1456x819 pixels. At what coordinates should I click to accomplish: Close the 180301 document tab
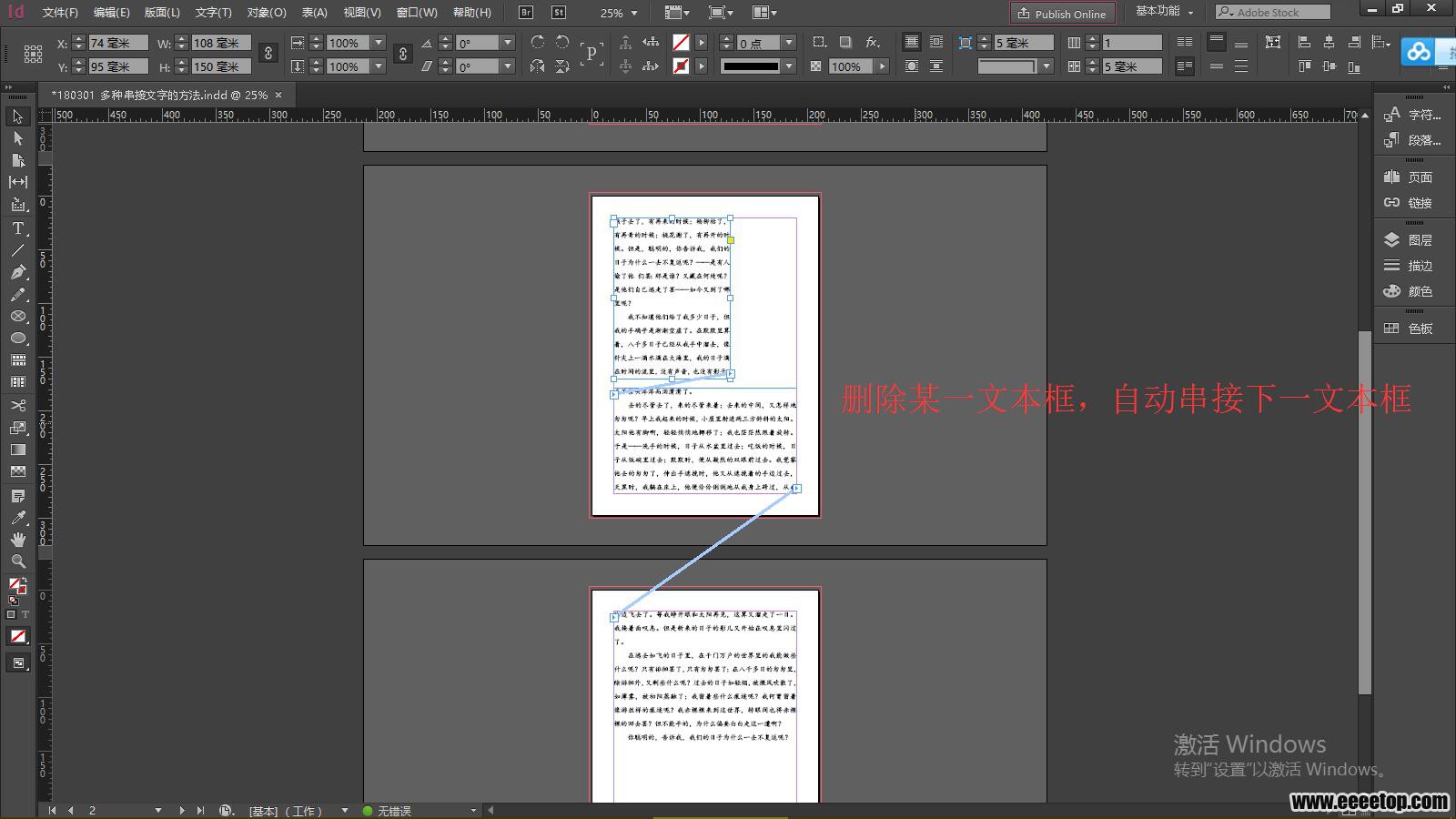(278, 95)
